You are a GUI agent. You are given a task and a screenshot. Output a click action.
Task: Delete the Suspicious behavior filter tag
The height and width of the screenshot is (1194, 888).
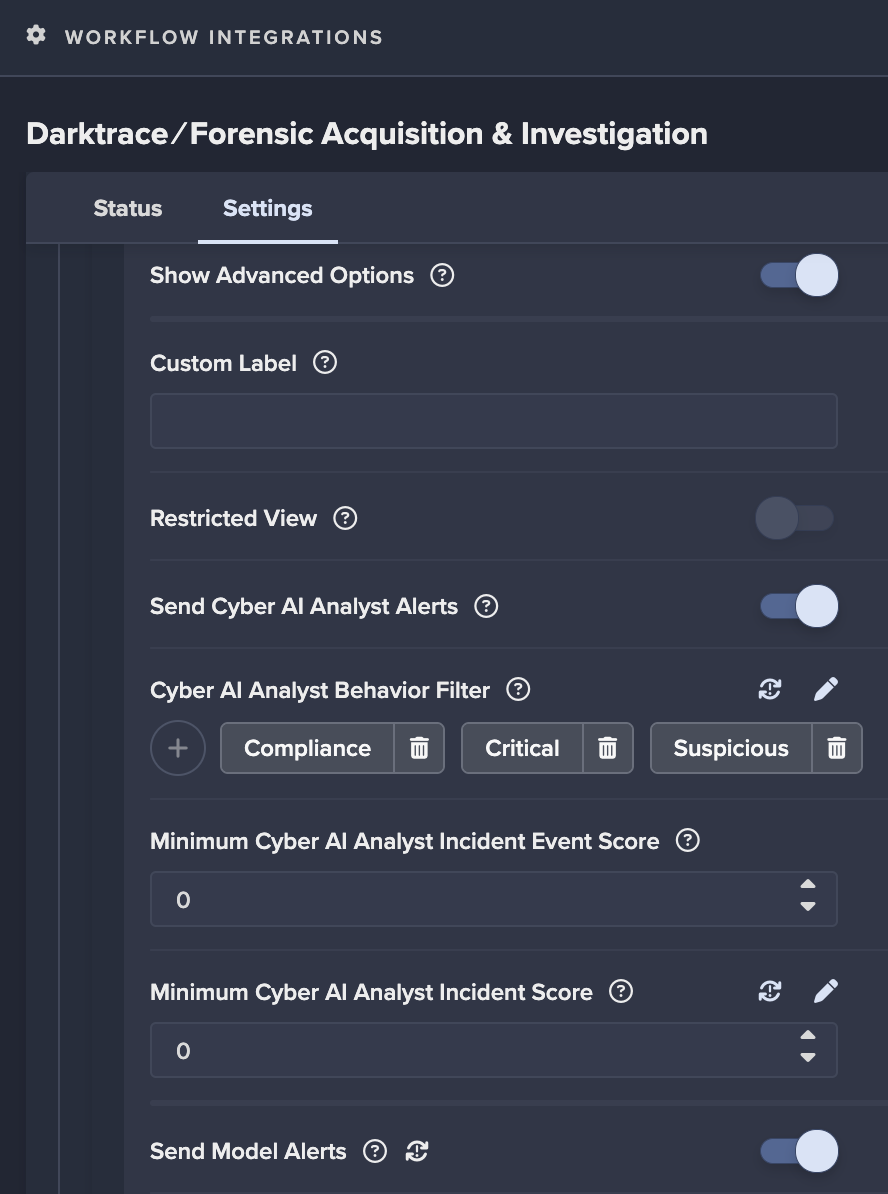[836, 748]
